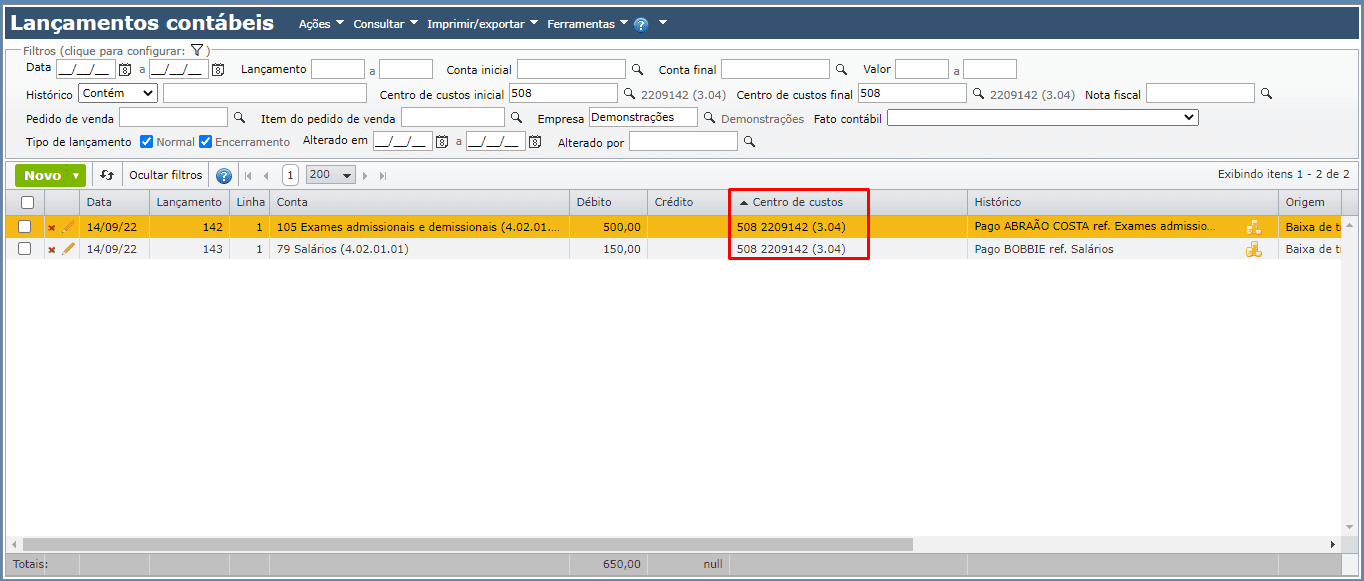Viewport: 1364px width, 581px height.
Task: Search Nota fiscal with magnifier icon
Action: pyautogui.click(x=1266, y=94)
